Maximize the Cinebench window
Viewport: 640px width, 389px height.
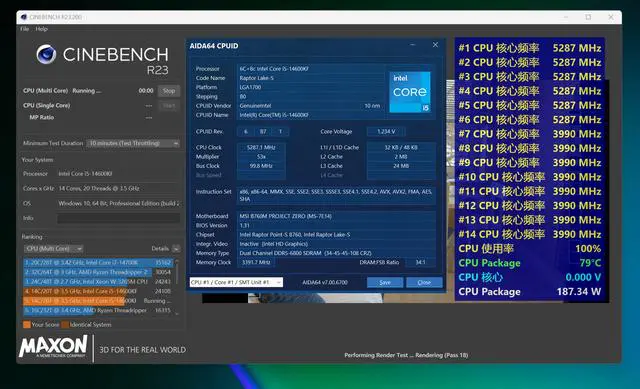point(588,17)
